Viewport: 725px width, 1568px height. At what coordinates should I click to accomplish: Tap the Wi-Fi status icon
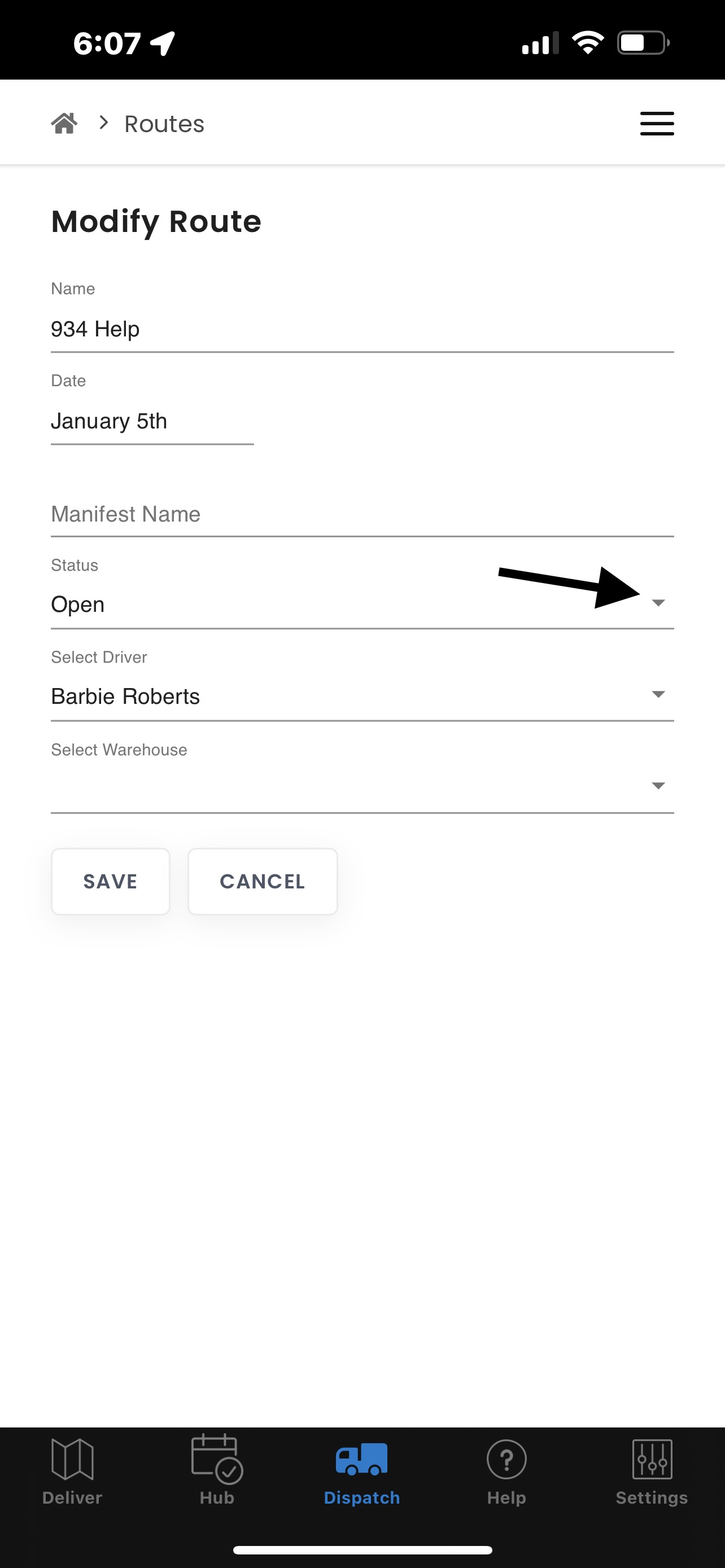[587, 42]
